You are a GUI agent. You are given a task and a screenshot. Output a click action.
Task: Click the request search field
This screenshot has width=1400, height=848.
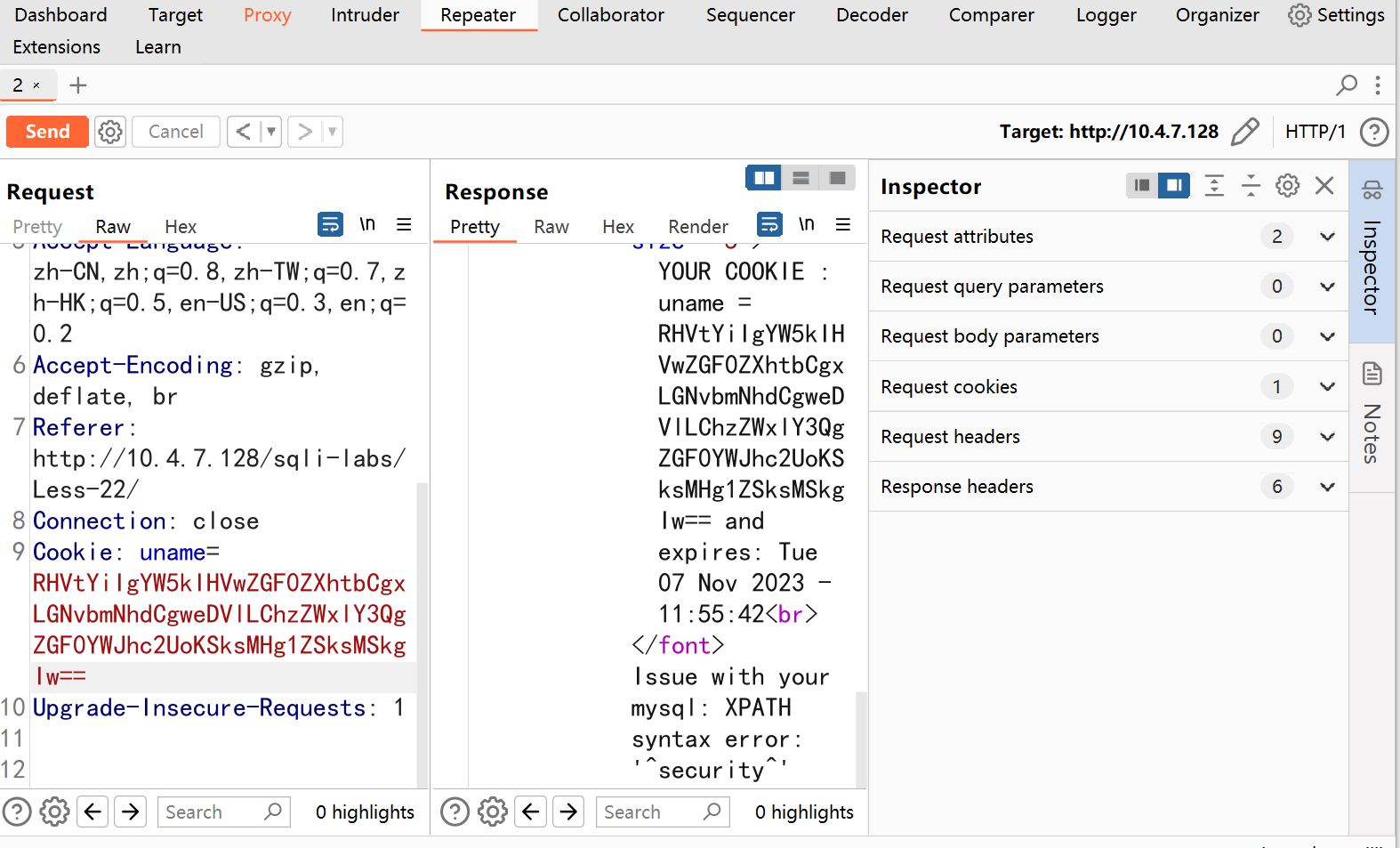tap(223, 812)
